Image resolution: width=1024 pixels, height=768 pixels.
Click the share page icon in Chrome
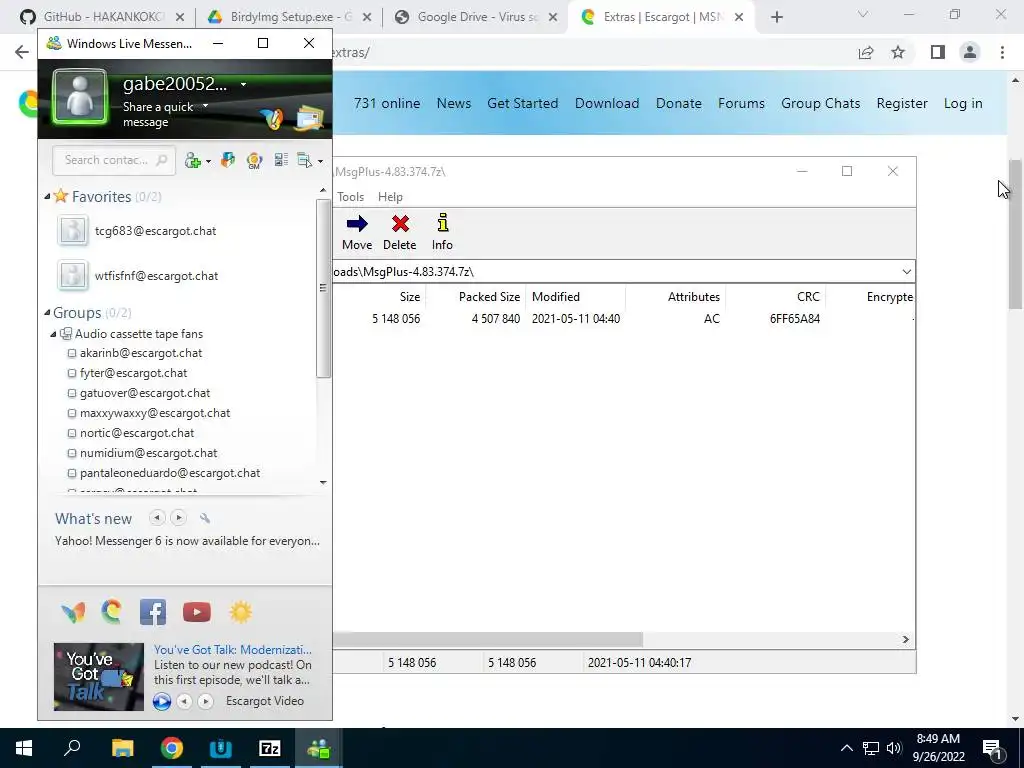[866, 52]
